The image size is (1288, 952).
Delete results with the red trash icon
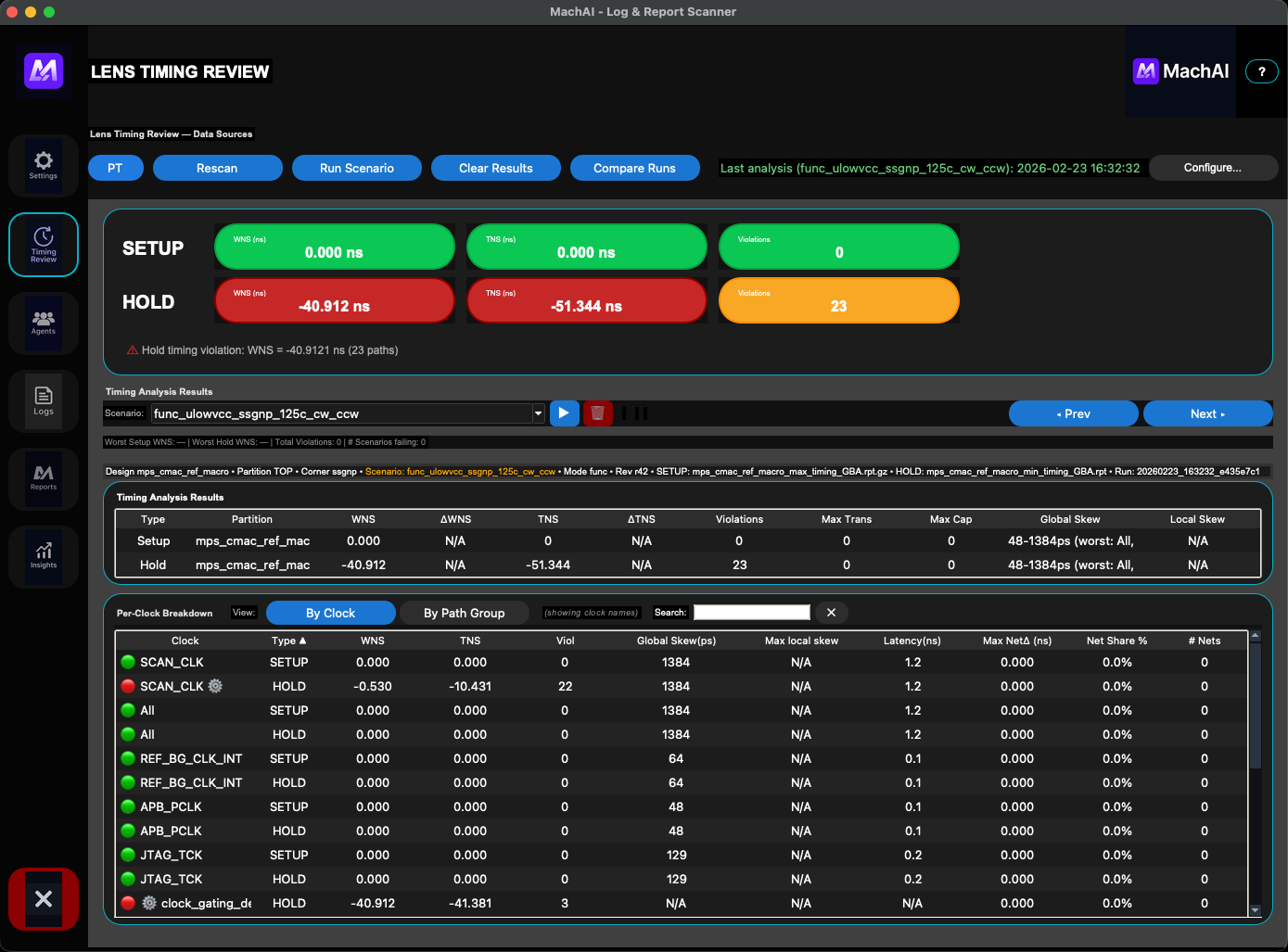[597, 413]
